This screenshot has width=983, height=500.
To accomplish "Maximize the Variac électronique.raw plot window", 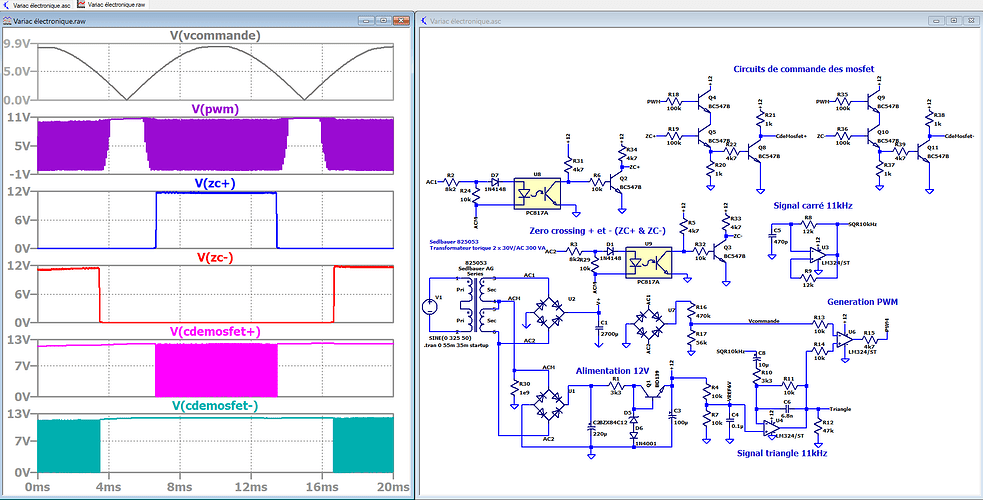I will pyautogui.click(x=382, y=21).
